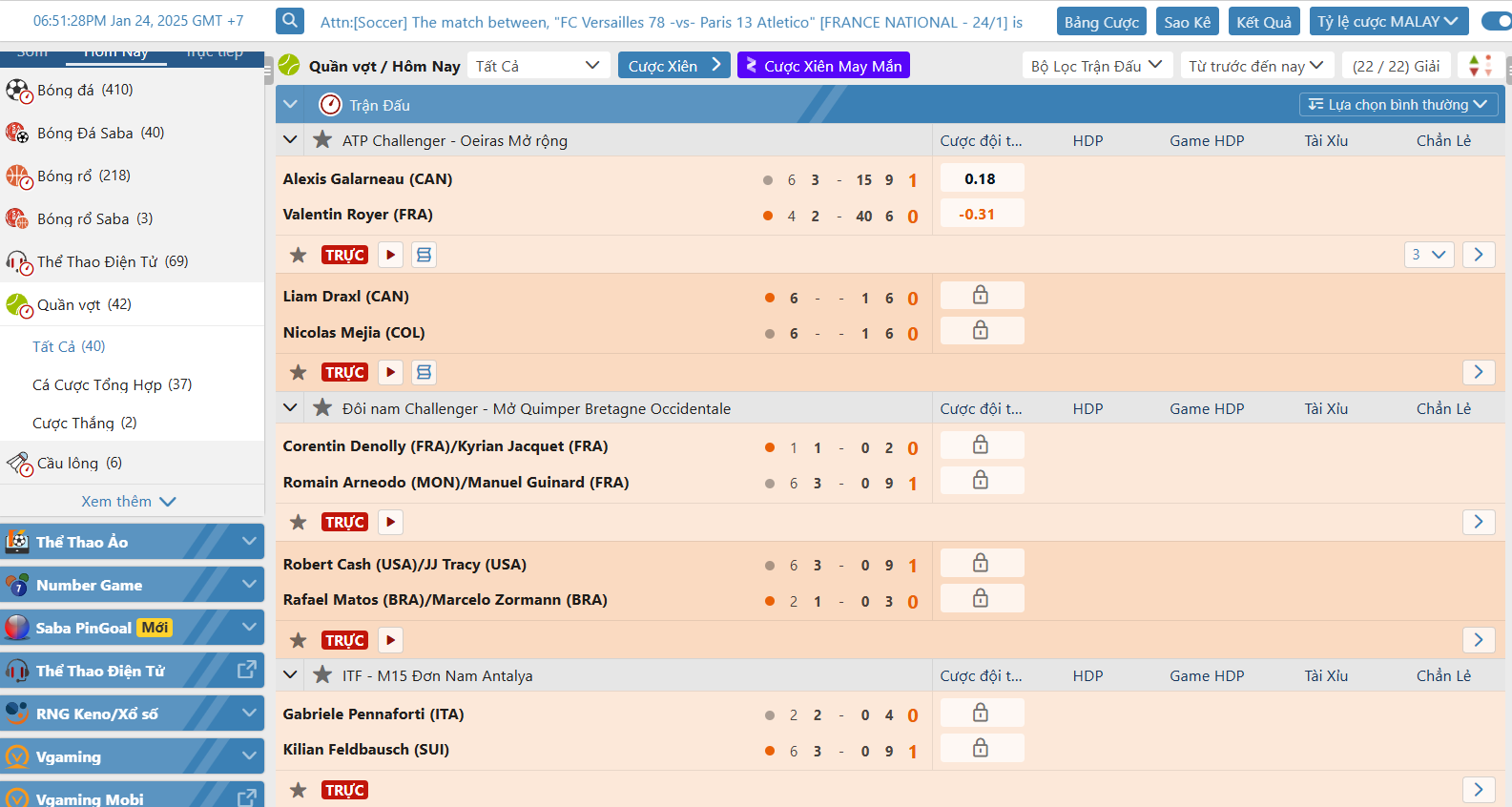Open the Tất Cả filter dropdown
This screenshot has width=1512, height=807.
click(x=538, y=65)
